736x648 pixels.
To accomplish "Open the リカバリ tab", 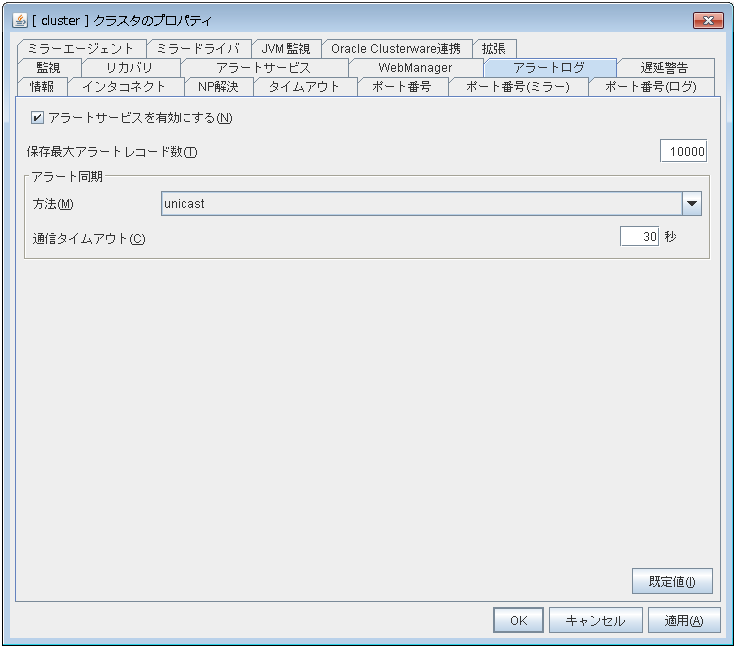I will 129,68.
